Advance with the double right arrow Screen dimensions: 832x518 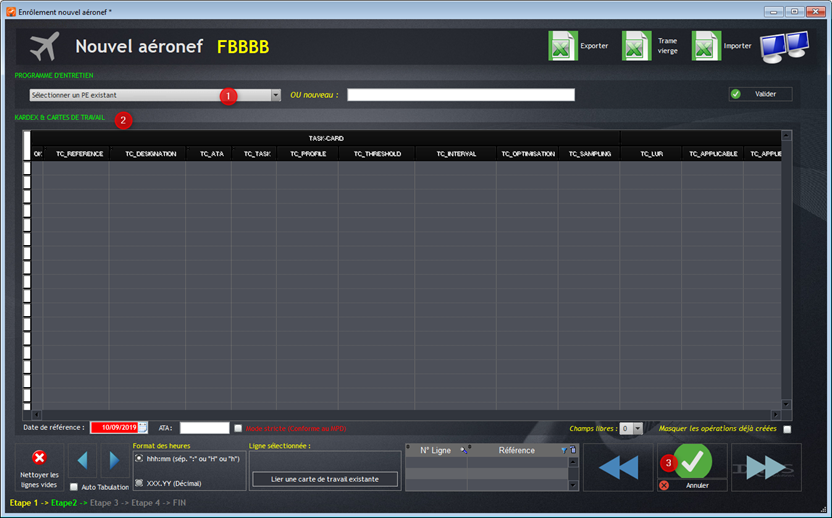(766, 468)
